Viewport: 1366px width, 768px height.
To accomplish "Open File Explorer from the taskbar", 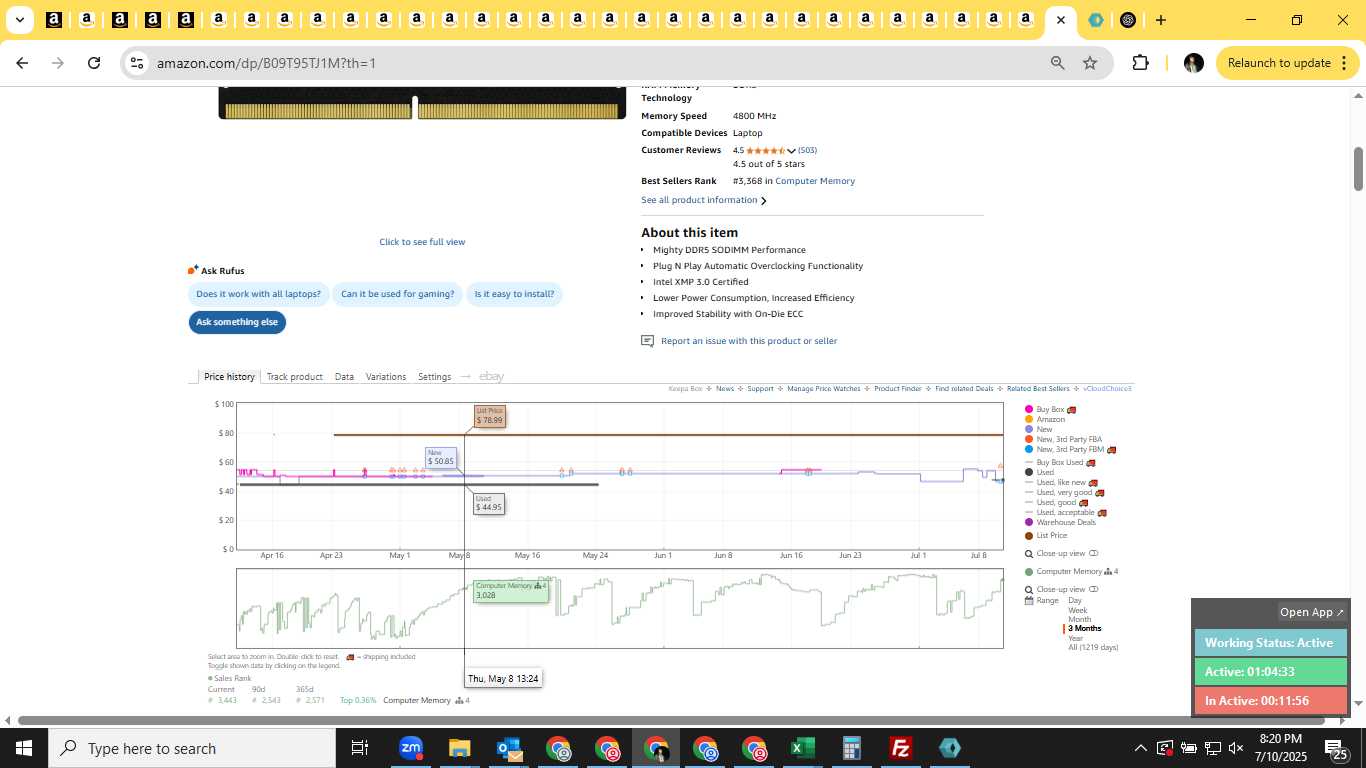I will (x=459, y=748).
